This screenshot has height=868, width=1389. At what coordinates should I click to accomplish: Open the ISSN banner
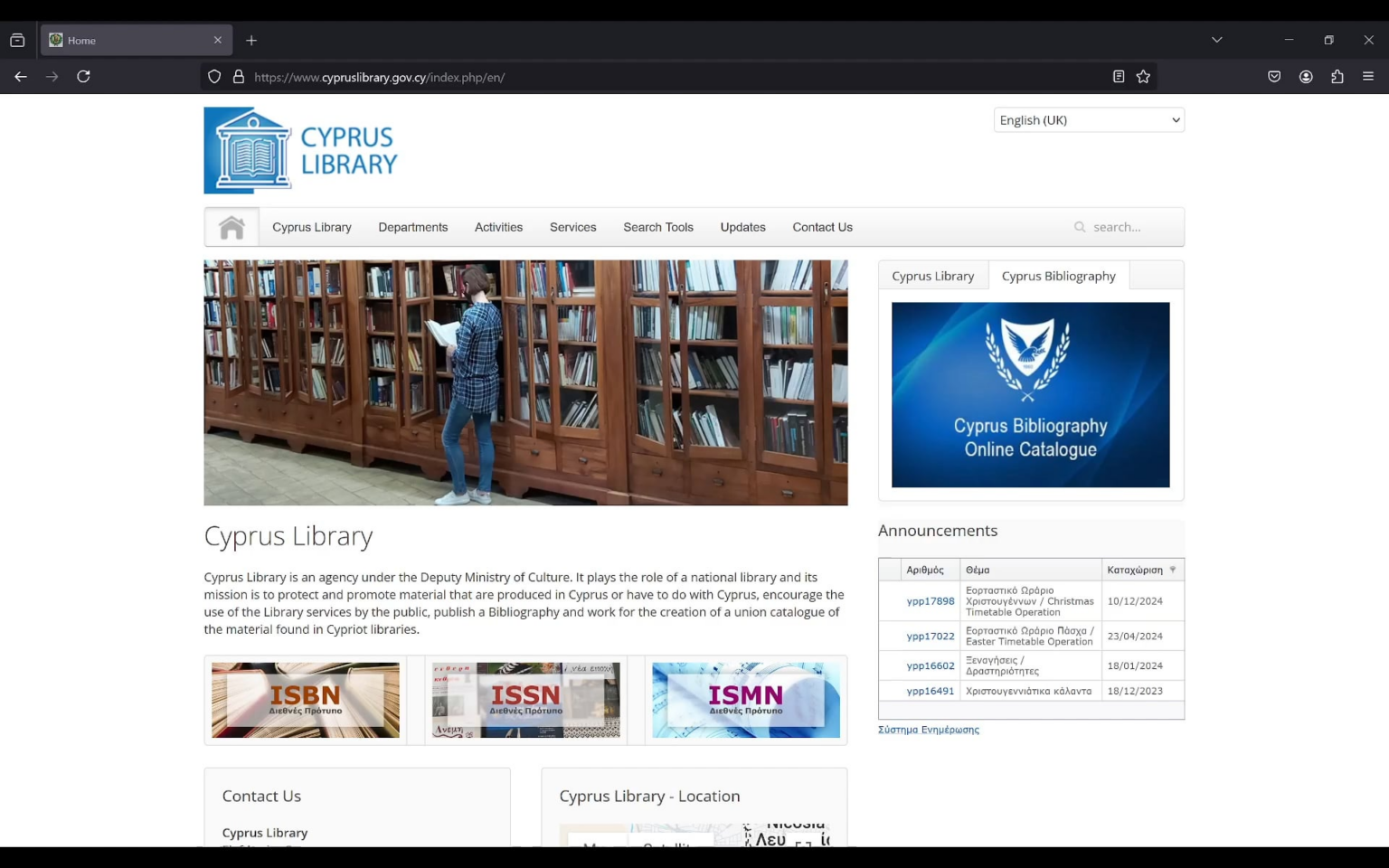coord(526,700)
